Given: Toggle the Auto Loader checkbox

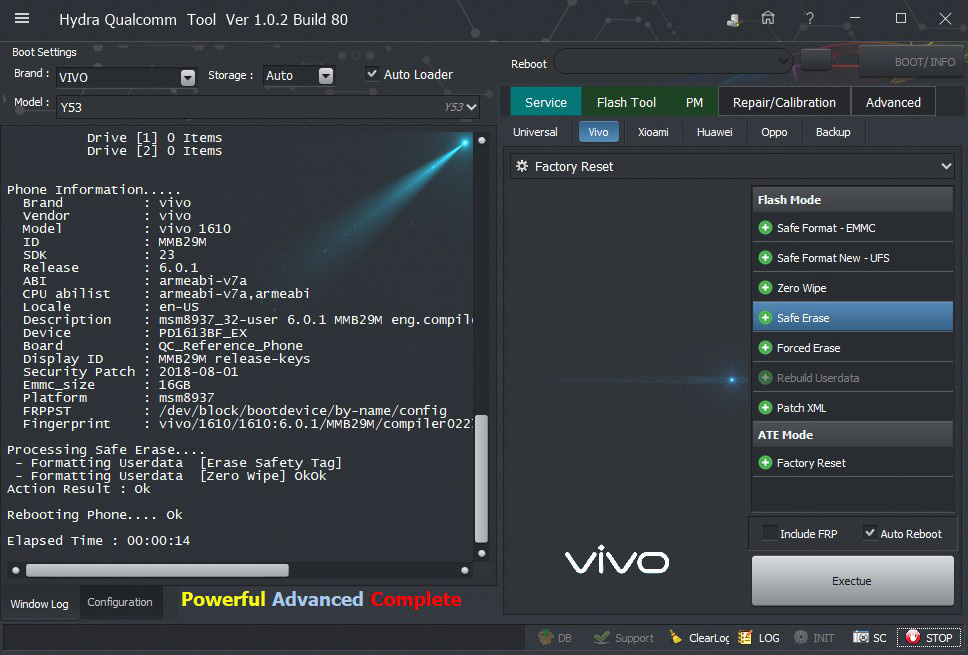Looking at the screenshot, I should (x=372, y=73).
